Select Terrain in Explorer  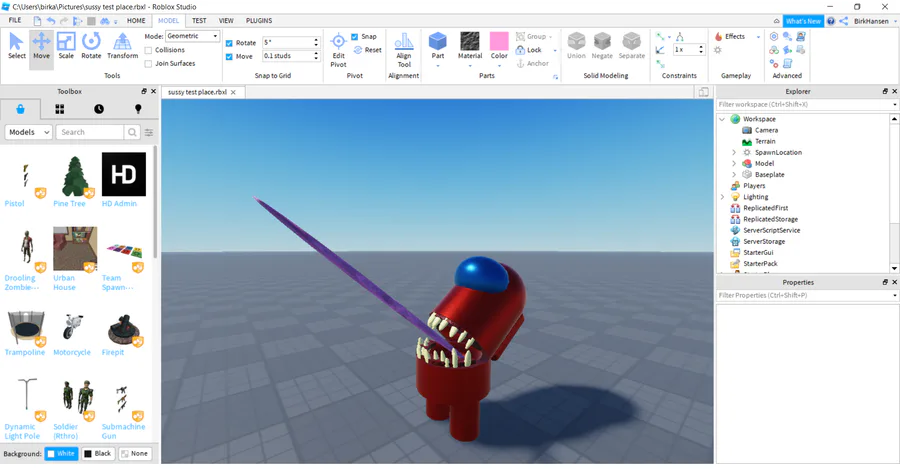[x=765, y=141]
